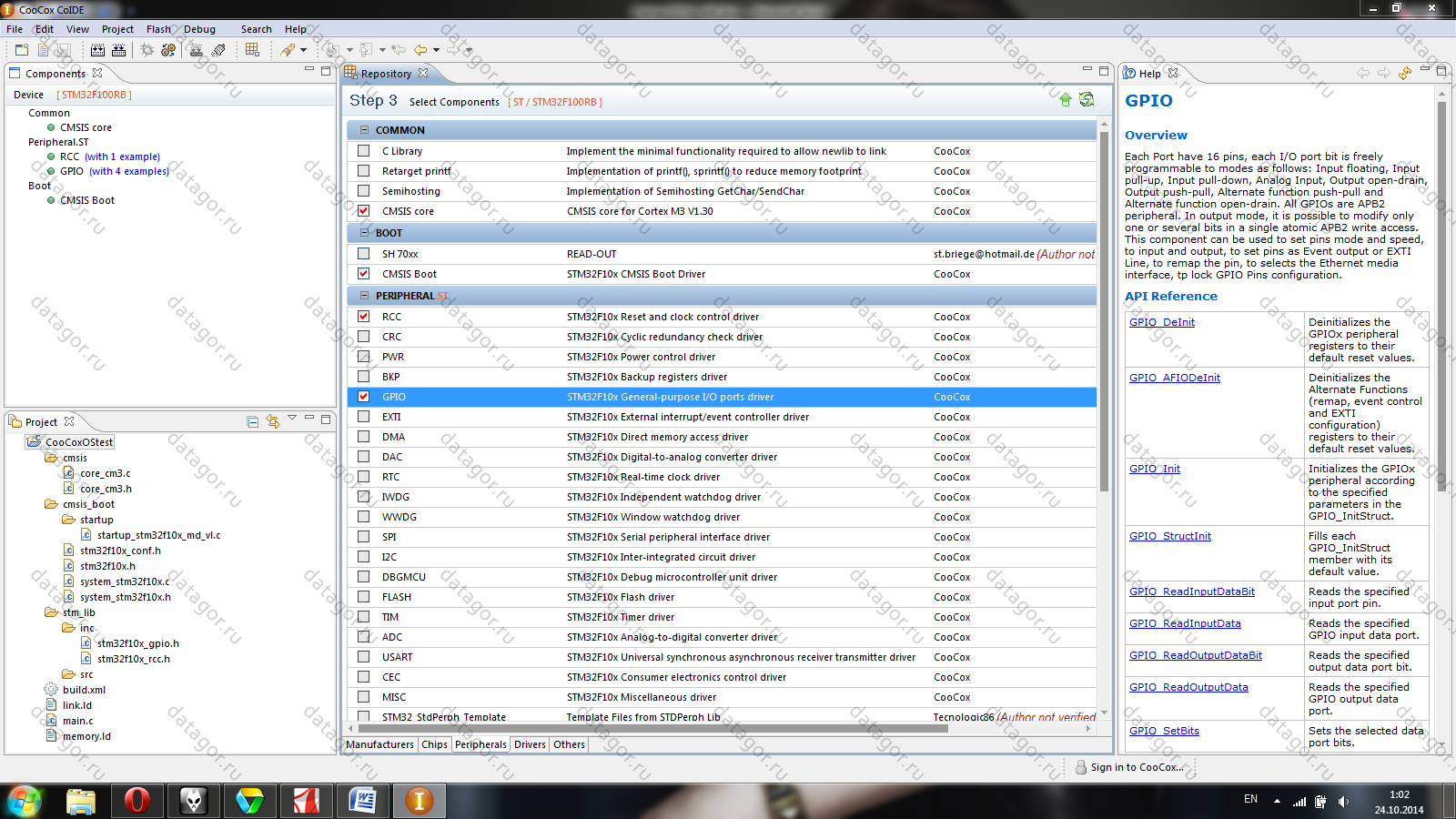Open main.c in project tree
Image resolution: width=1456 pixels, height=819 pixels.
(77, 721)
